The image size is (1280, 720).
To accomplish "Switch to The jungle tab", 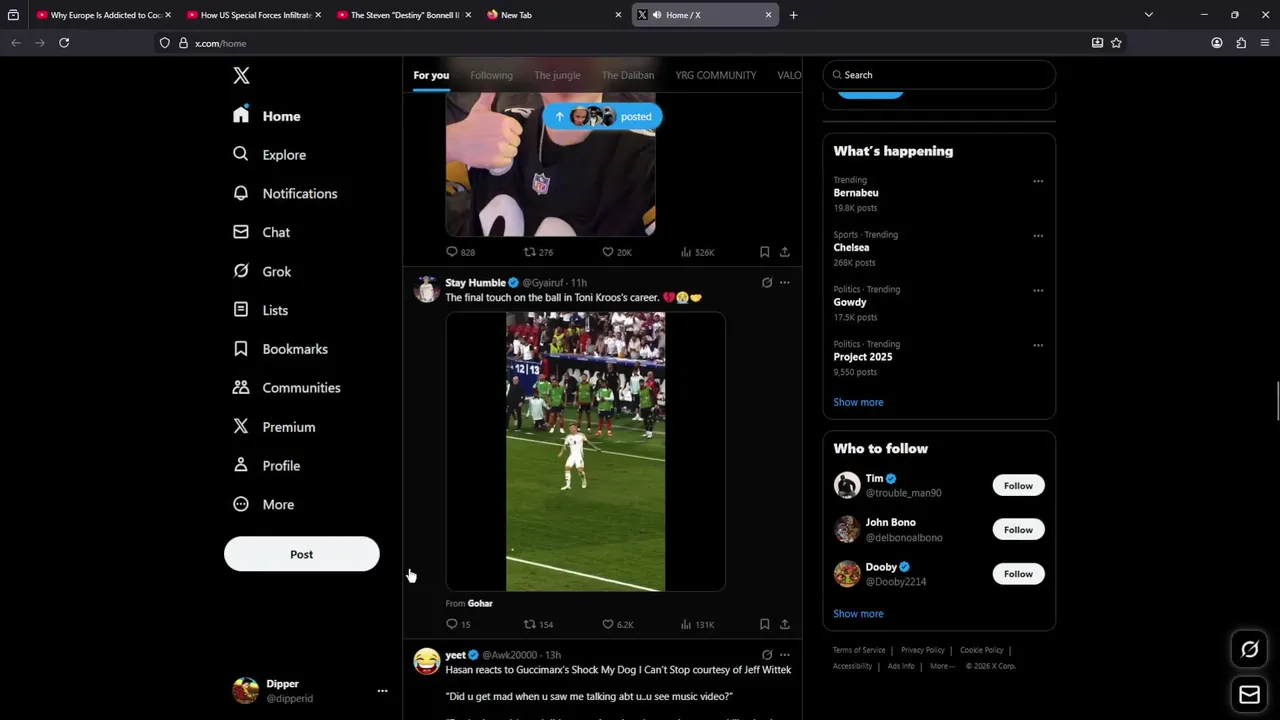I will click(x=557, y=75).
